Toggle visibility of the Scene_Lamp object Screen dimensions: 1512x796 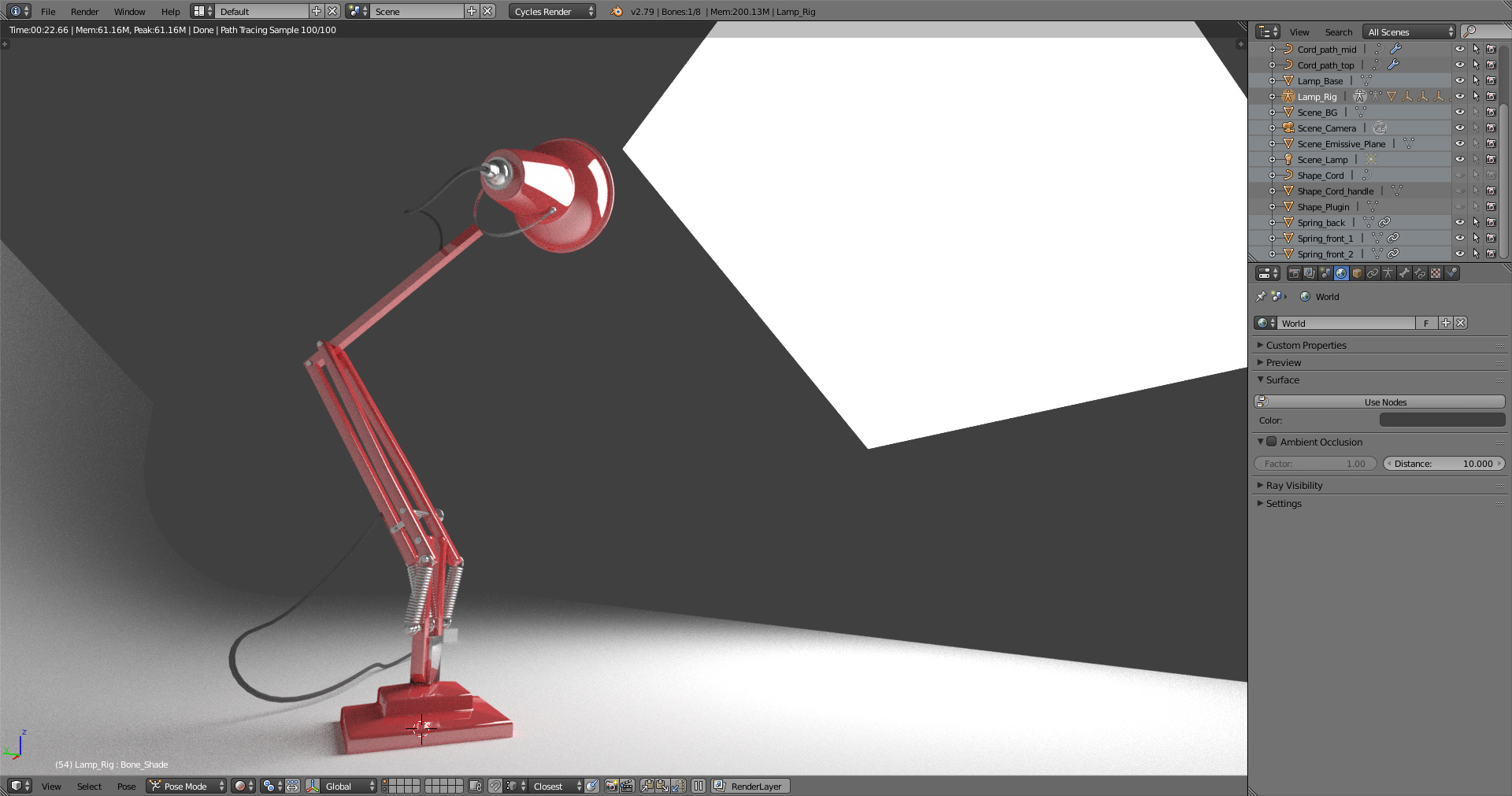[x=1461, y=159]
